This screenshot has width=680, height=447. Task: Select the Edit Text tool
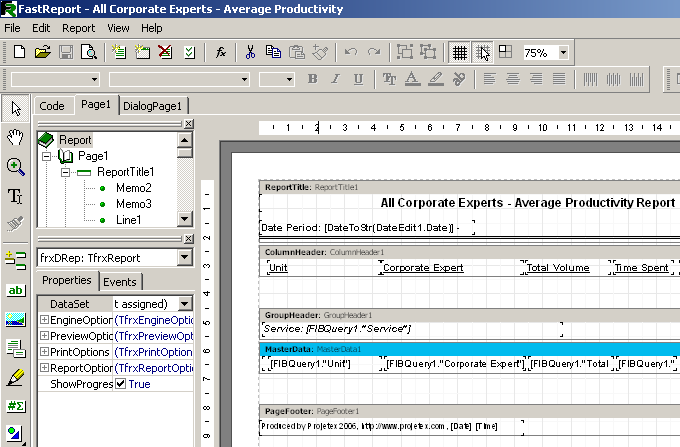pyautogui.click(x=15, y=195)
